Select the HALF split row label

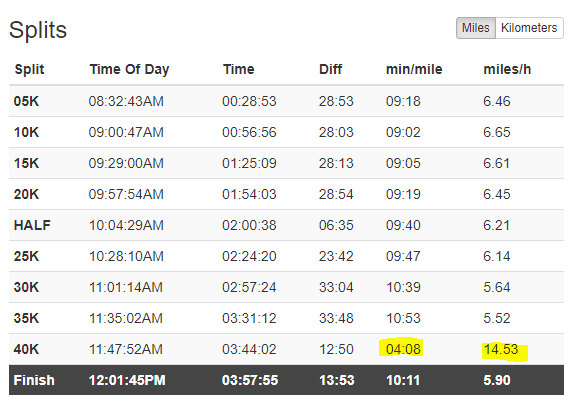pyautogui.click(x=32, y=225)
